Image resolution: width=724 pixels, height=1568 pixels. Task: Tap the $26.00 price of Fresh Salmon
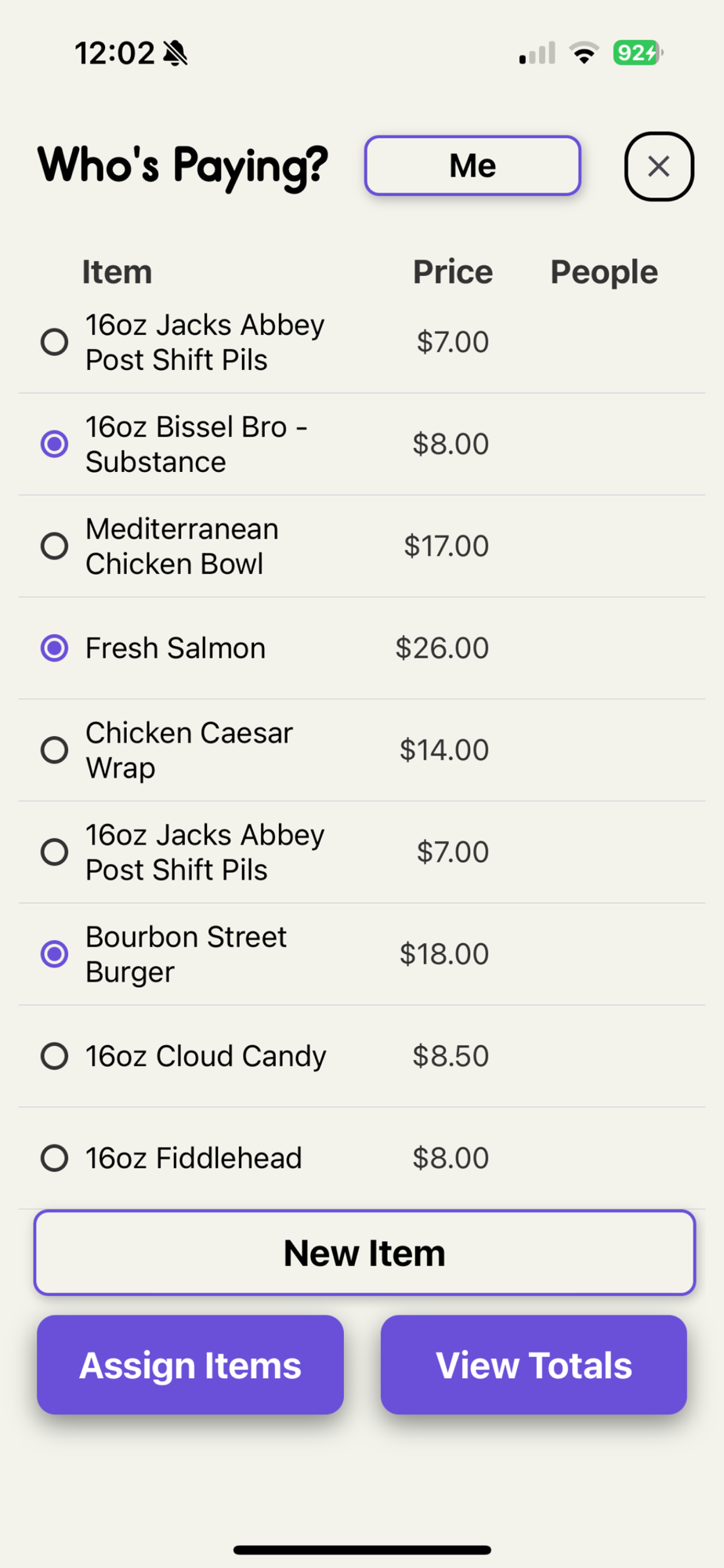442,648
